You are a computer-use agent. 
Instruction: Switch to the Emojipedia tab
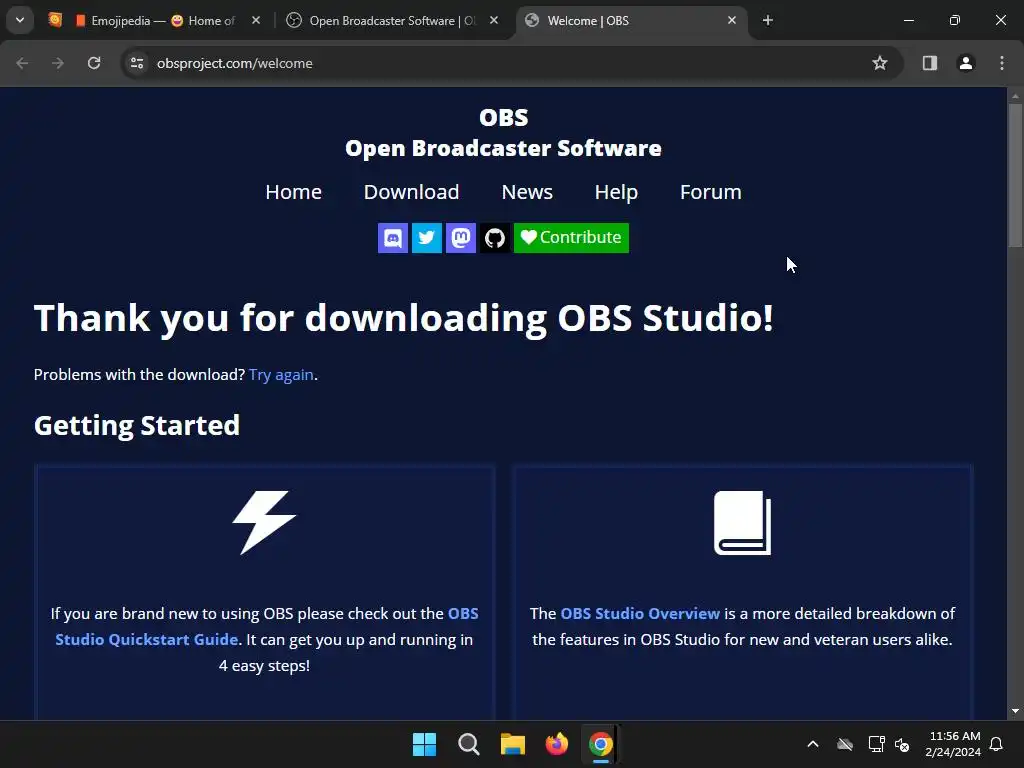155,21
